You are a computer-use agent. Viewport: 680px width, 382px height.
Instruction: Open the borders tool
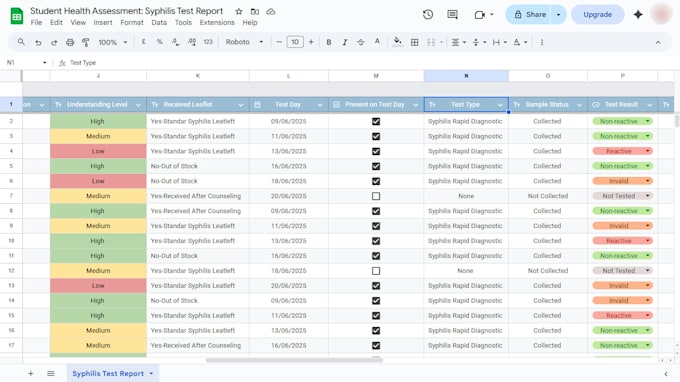(415, 42)
